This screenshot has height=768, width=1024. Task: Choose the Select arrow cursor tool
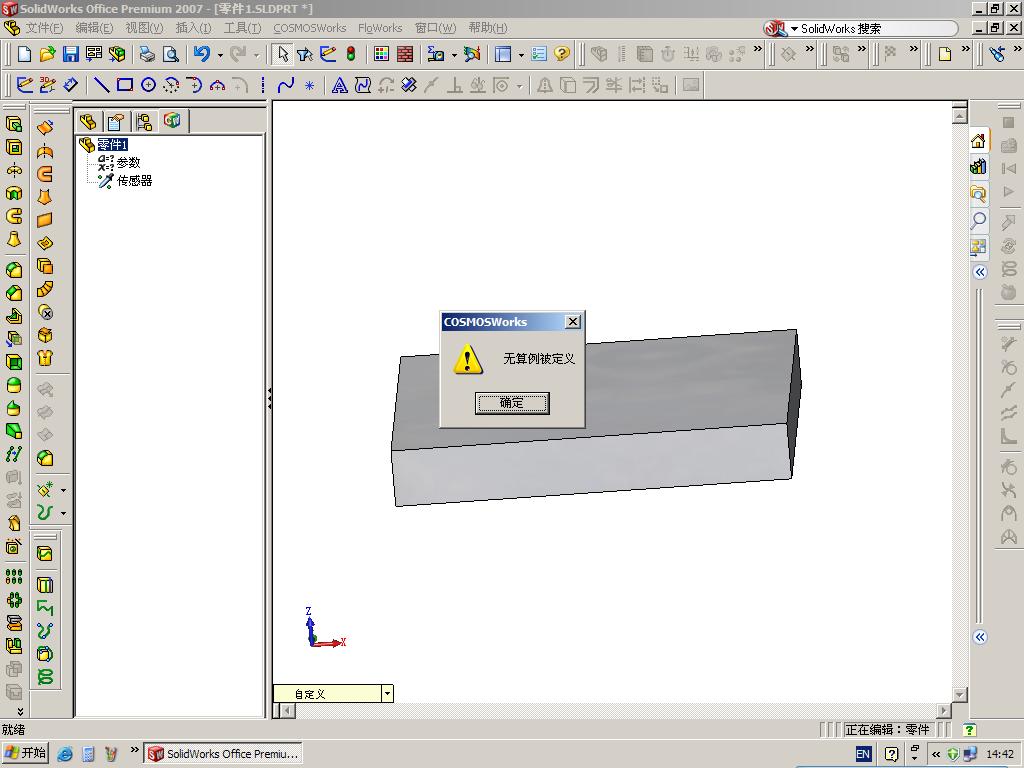tap(282, 54)
